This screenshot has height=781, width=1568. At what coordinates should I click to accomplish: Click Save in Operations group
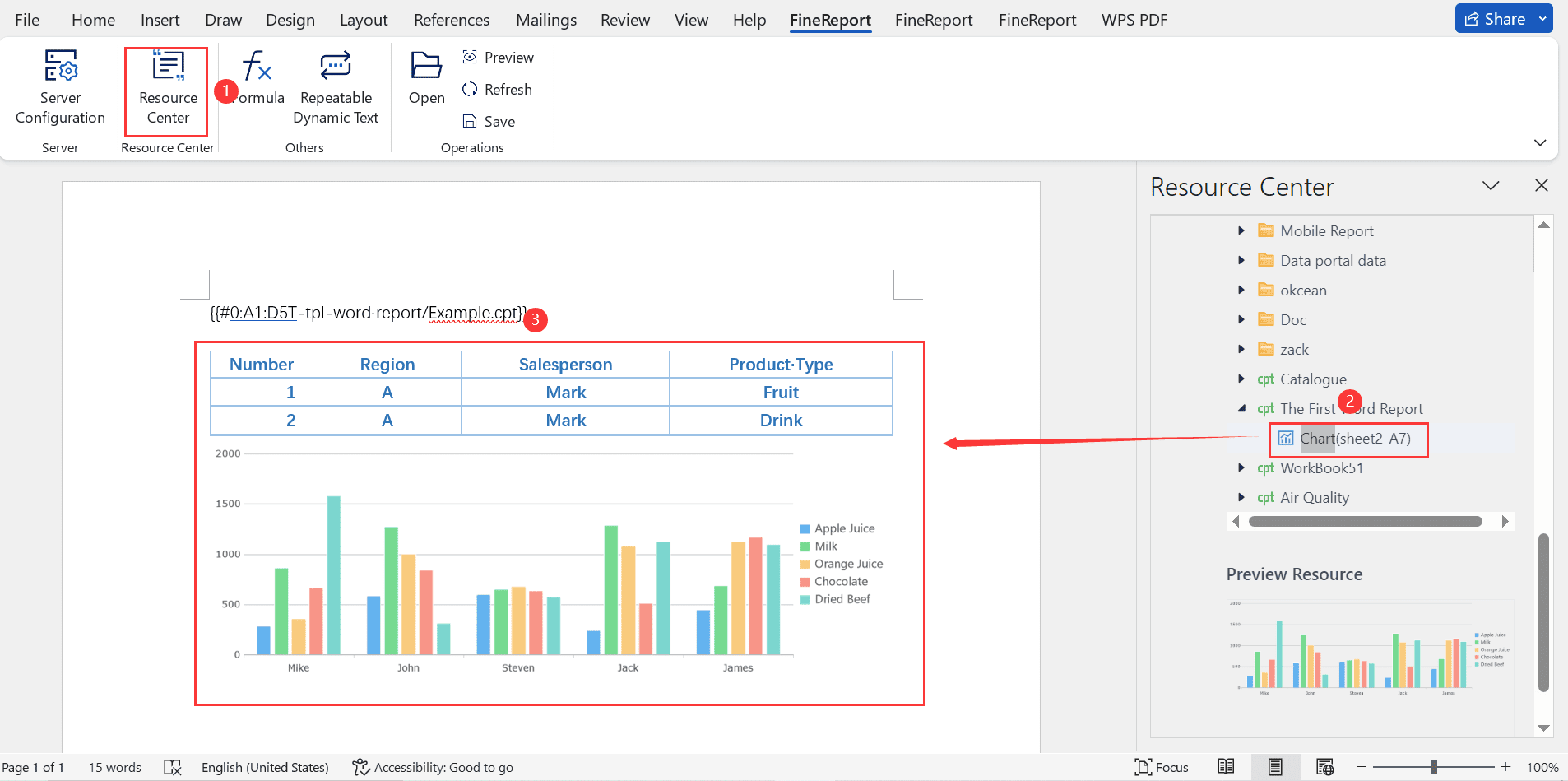coord(489,122)
